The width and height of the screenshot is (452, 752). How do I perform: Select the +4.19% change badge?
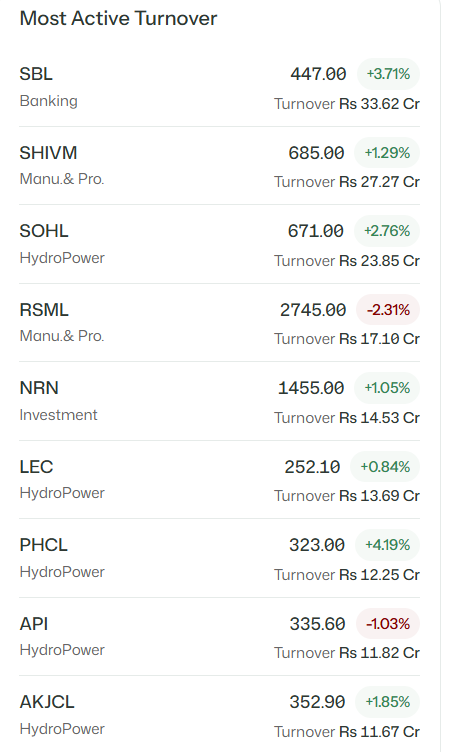pyautogui.click(x=387, y=545)
